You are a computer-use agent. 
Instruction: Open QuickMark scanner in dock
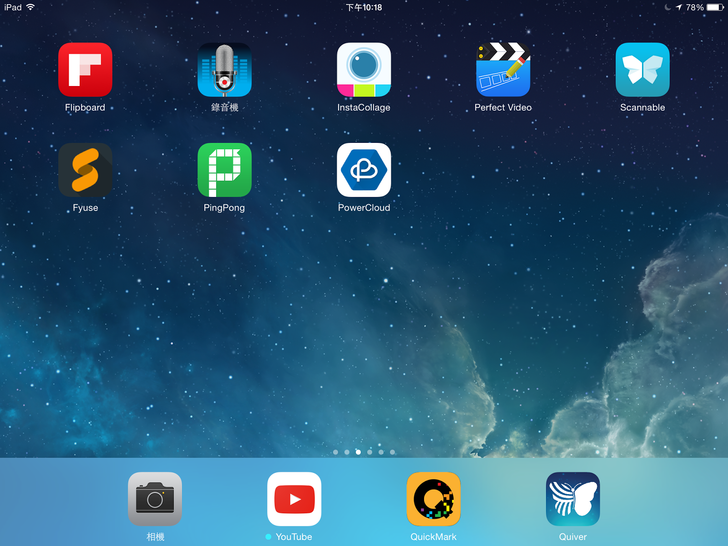click(434, 499)
